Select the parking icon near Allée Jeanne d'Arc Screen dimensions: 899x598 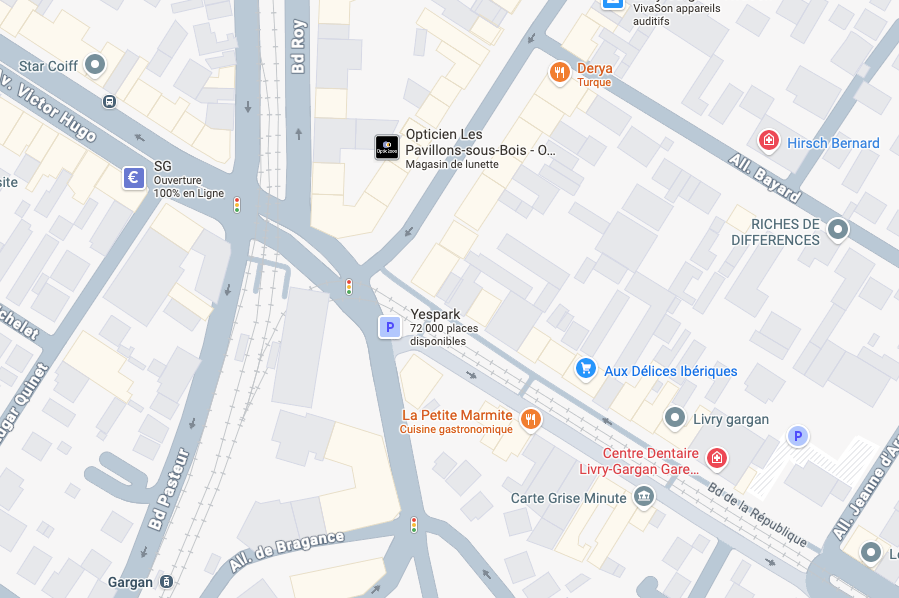point(798,436)
